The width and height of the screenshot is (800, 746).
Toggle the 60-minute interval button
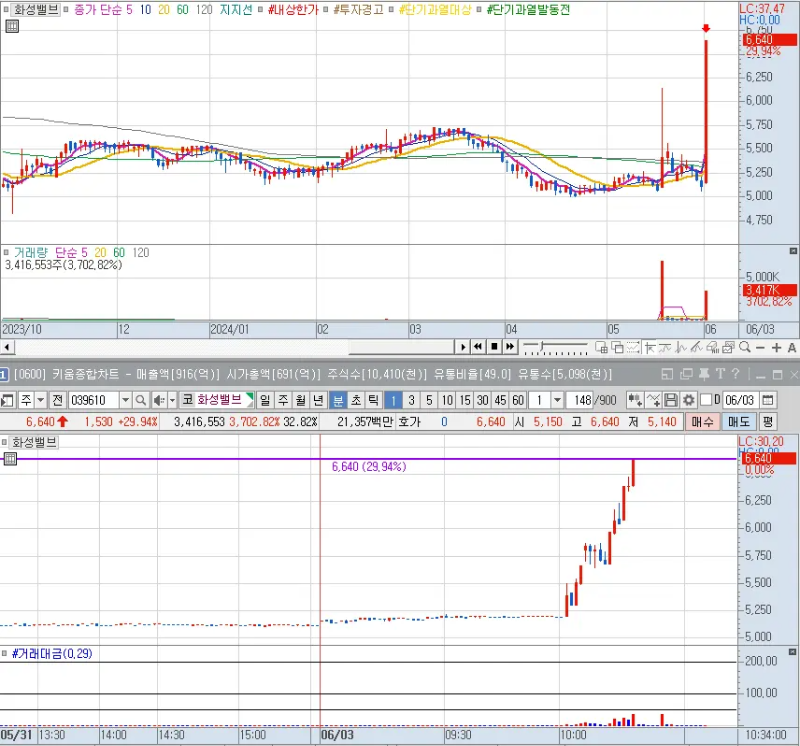[x=518, y=400]
